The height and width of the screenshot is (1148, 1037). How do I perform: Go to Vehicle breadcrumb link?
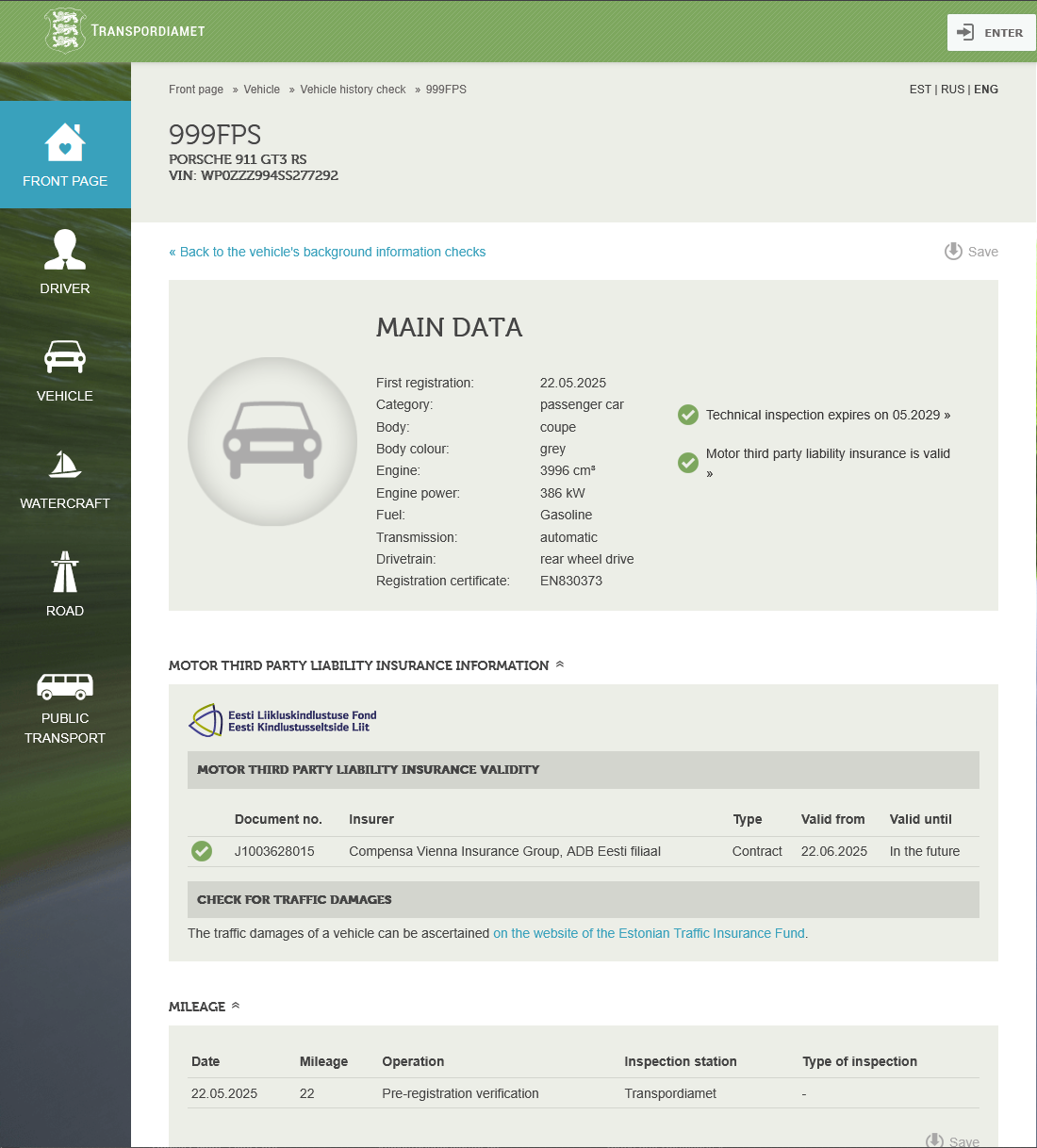pos(261,90)
